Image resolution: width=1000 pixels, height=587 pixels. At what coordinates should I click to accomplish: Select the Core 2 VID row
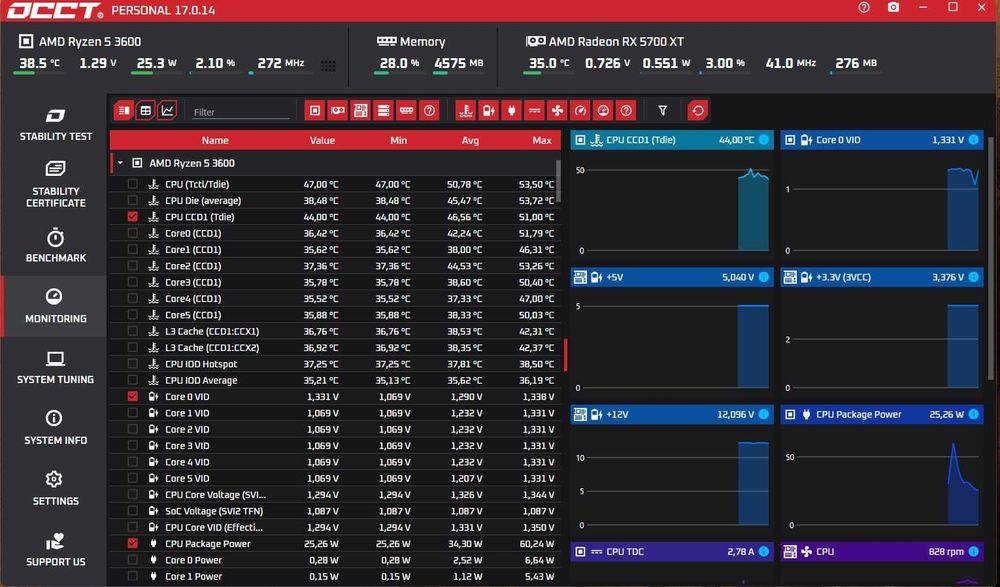335,429
